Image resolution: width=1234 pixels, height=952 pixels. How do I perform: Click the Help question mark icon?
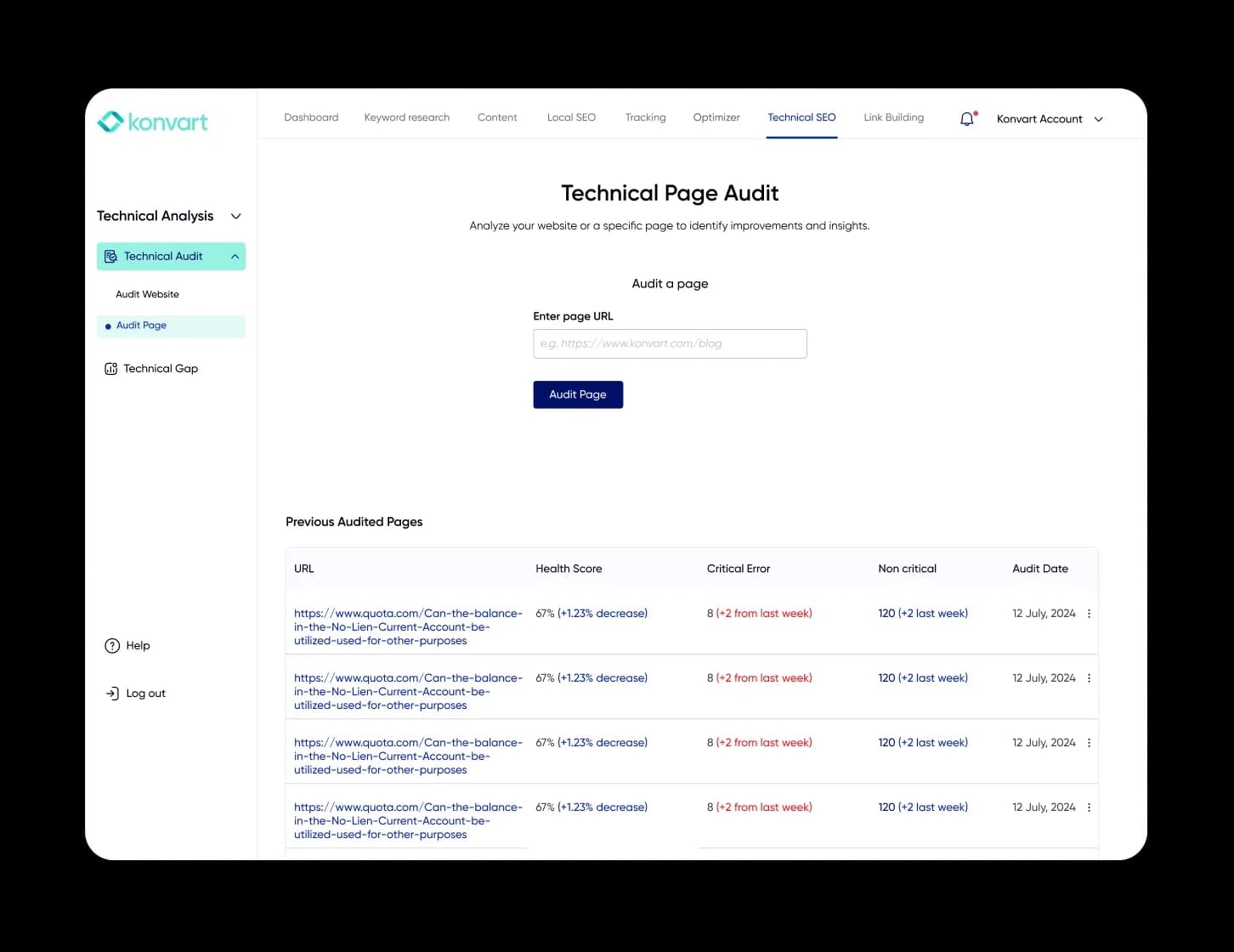pyautogui.click(x=112, y=646)
